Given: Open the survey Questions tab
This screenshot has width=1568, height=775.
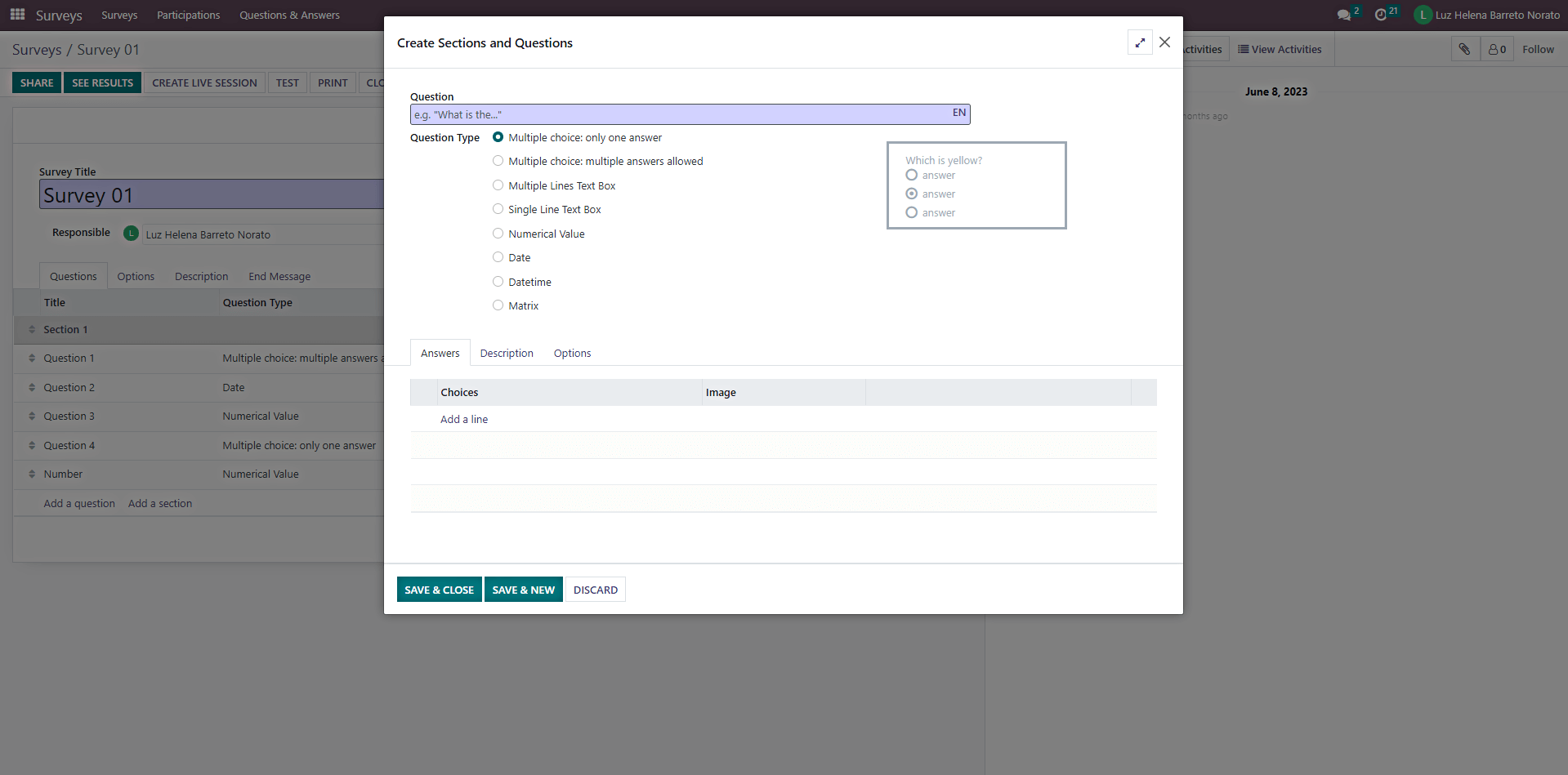Looking at the screenshot, I should click(x=73, y=276).
